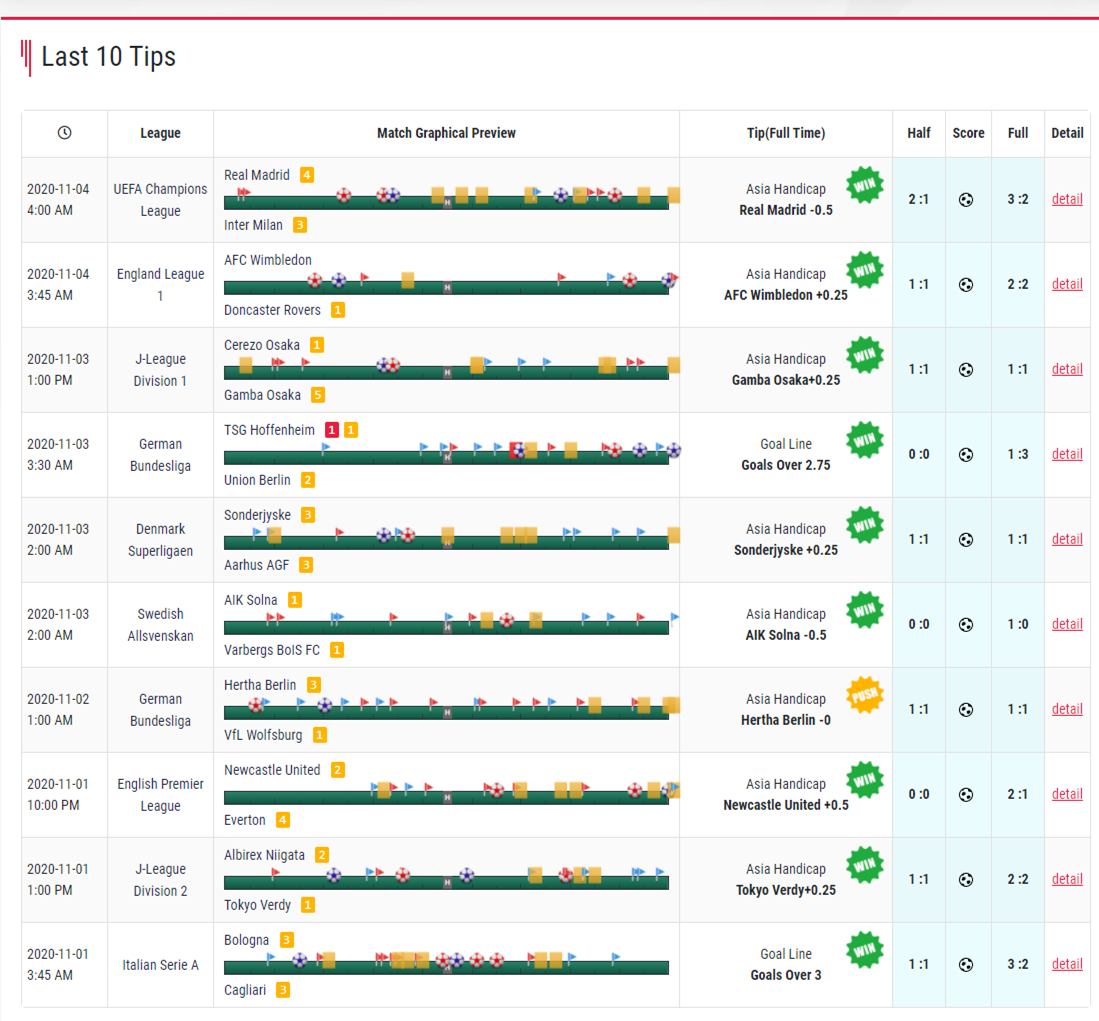This screenshot has height=1021, width=1099.
Task: Open detail link for Albirex Niigata match
Action: coord(1067,879)
